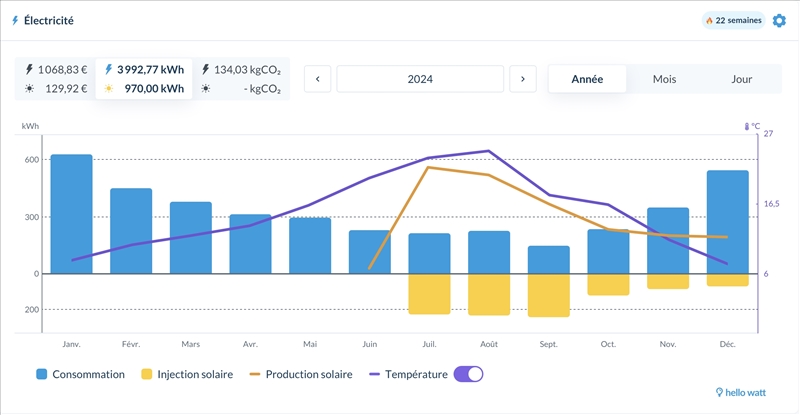Select the 3 992,77 kWh metric card
The image size is (800, 415).
point(144,79)
